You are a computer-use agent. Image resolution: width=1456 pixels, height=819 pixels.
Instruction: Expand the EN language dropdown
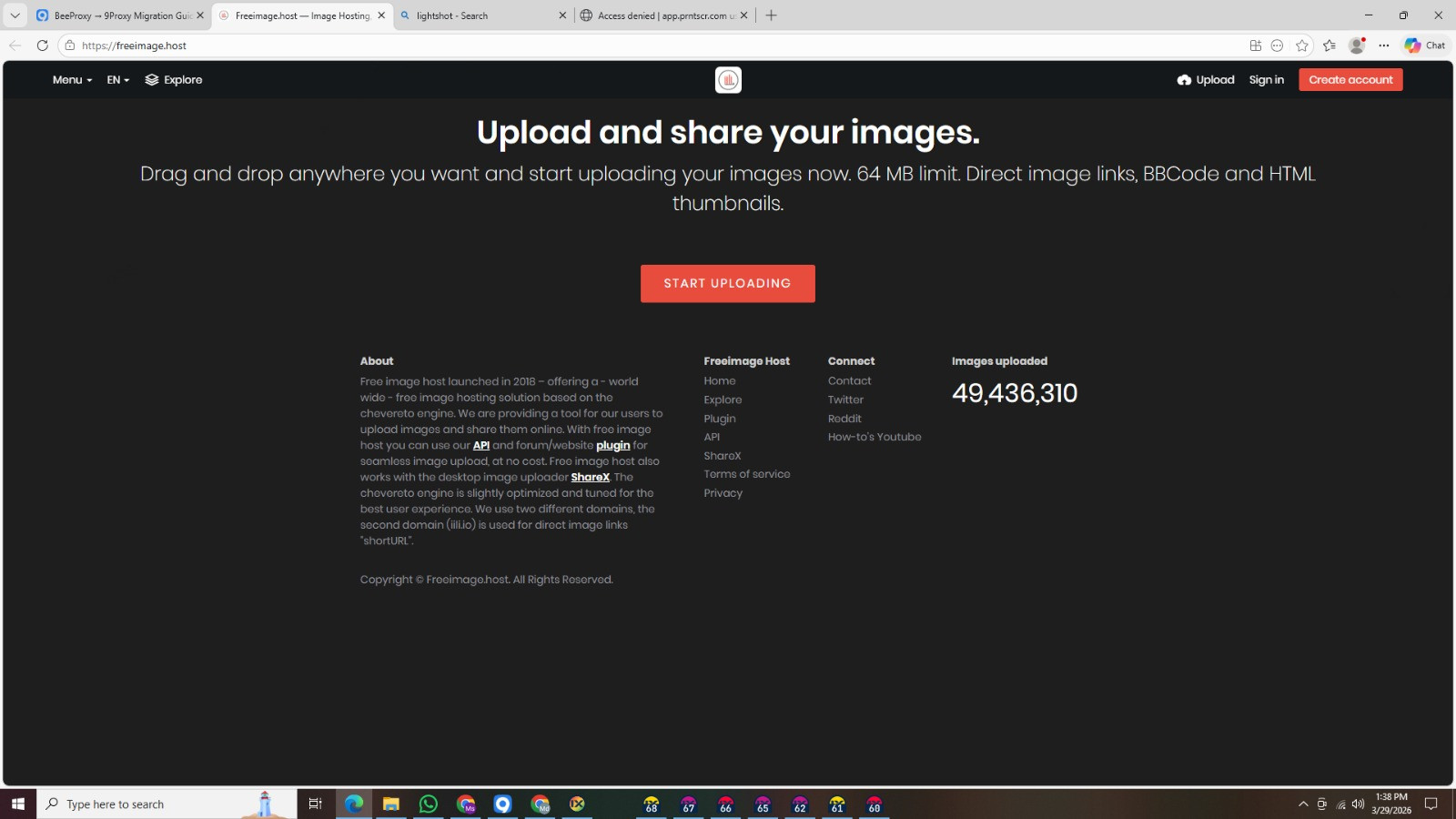tap(118, 80)
